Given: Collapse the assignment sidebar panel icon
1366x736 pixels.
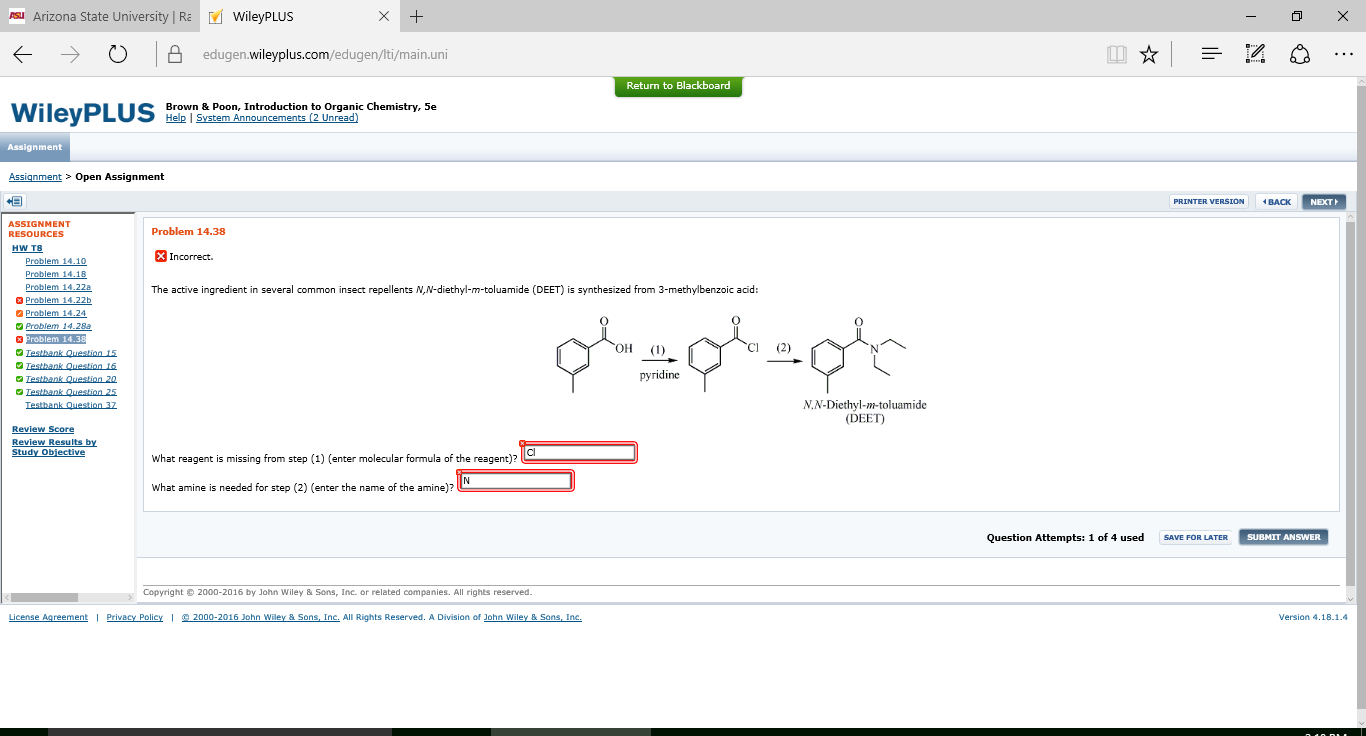Looking at the screenshot, I should [x=15, y=201].
